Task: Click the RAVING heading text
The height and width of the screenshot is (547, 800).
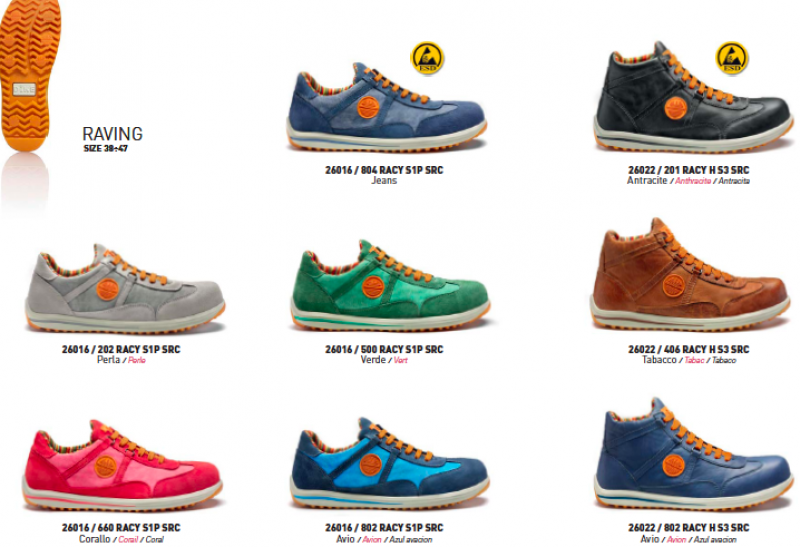Action: click(x=112, y=134)
